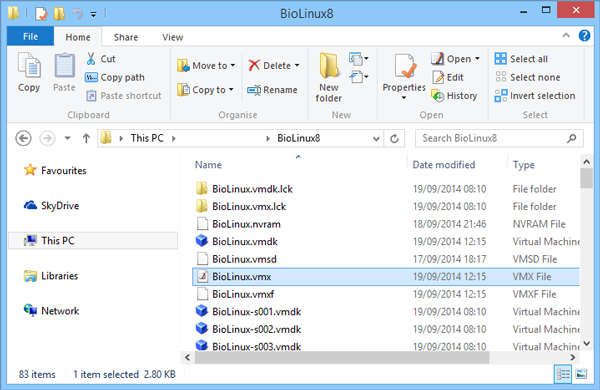Image resolution: width=600 pixels, height=390 pixels.
Task: Sort by the Date modified column header
Action: 443,165
